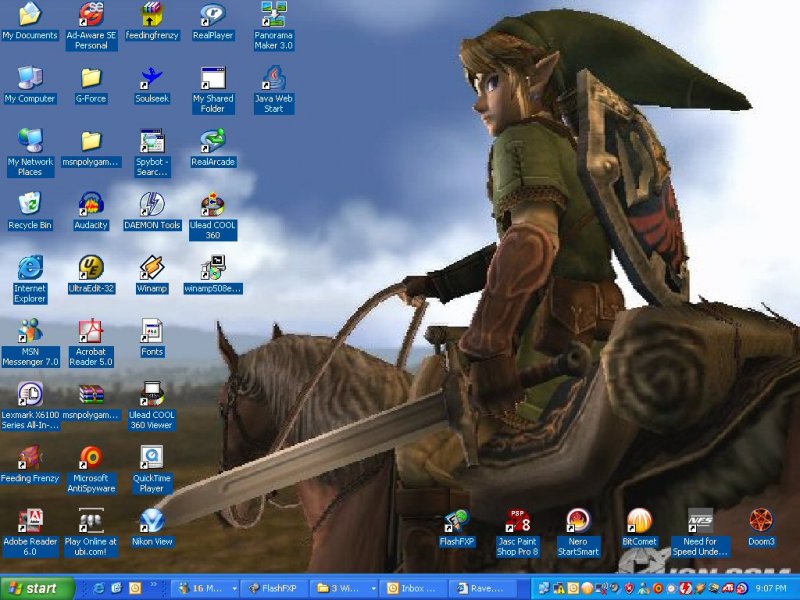Image resolution: width=800 pixels, height=600 pixels.
Task: Open the grouped MSN Messenger taskbar button
Action: click(206, 588)
